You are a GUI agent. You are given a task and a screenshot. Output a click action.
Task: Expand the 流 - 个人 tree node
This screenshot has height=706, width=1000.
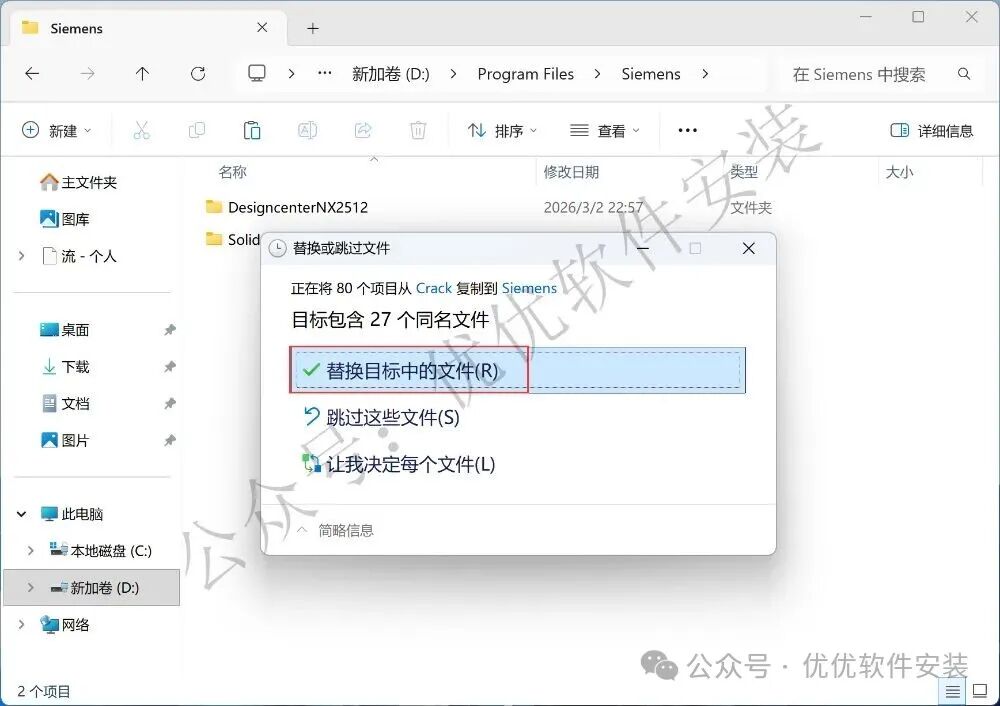(x=22, y=256)
